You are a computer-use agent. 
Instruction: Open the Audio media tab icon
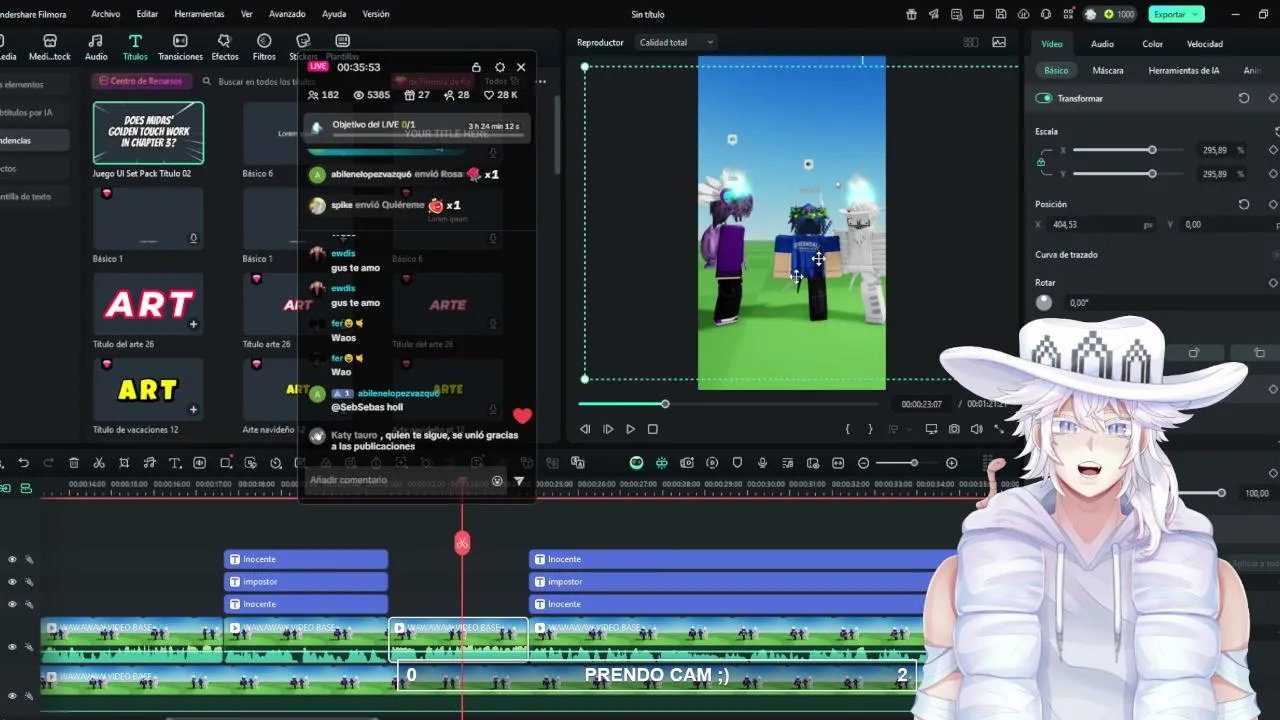pos(96,41)
